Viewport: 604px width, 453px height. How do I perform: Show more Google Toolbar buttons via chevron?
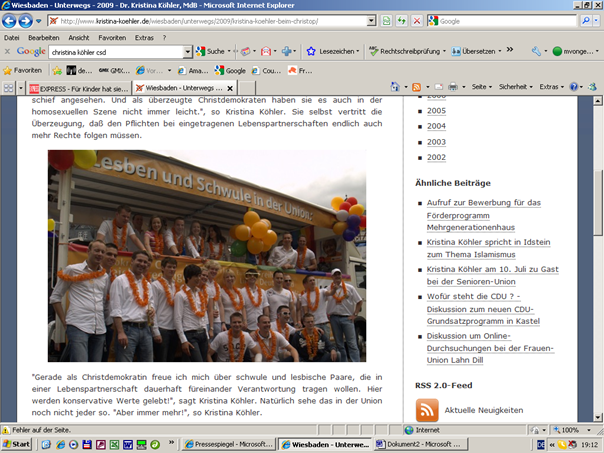[x=510, y=50]
